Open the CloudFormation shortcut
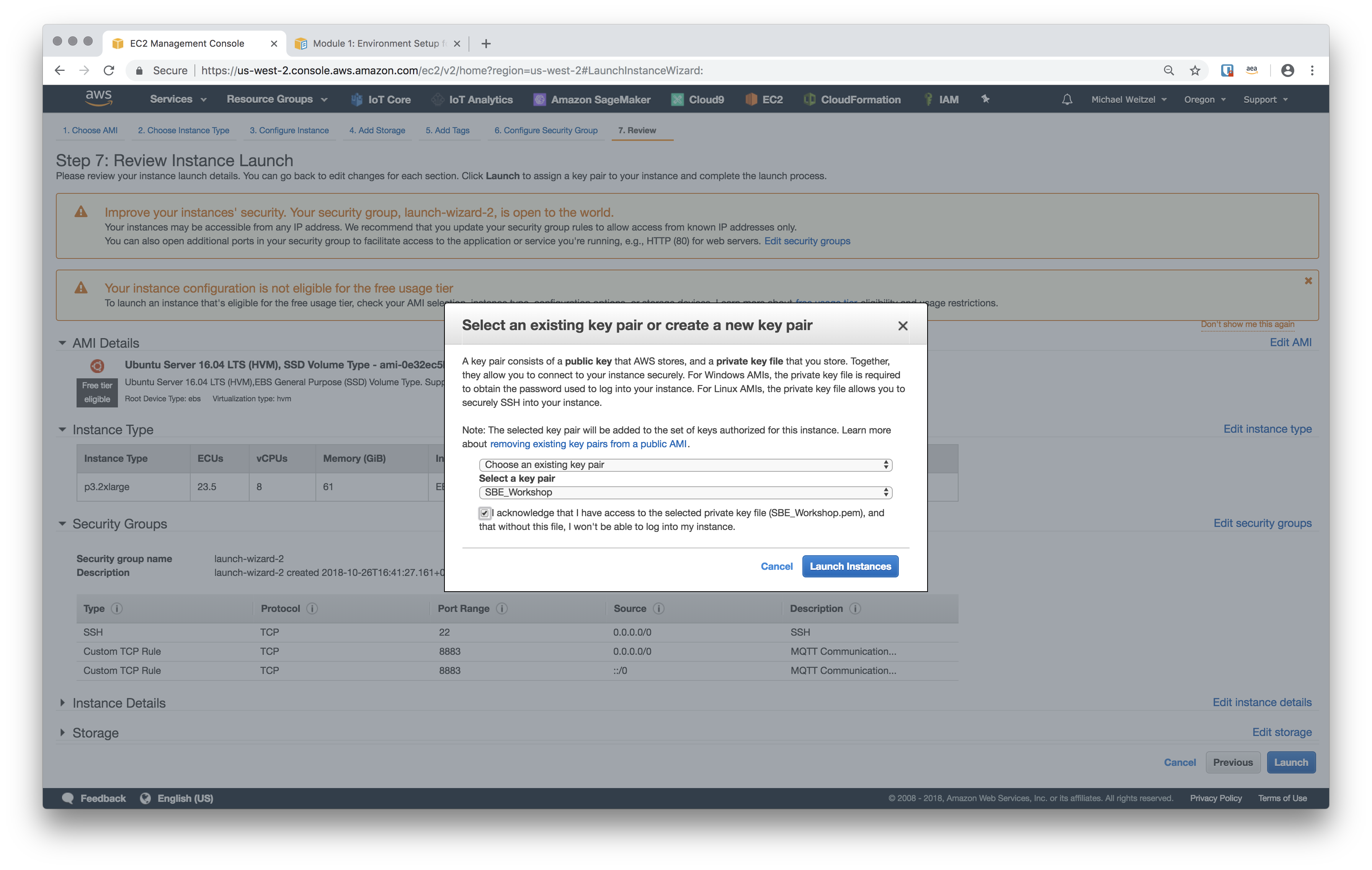 [x=852, y=99]
